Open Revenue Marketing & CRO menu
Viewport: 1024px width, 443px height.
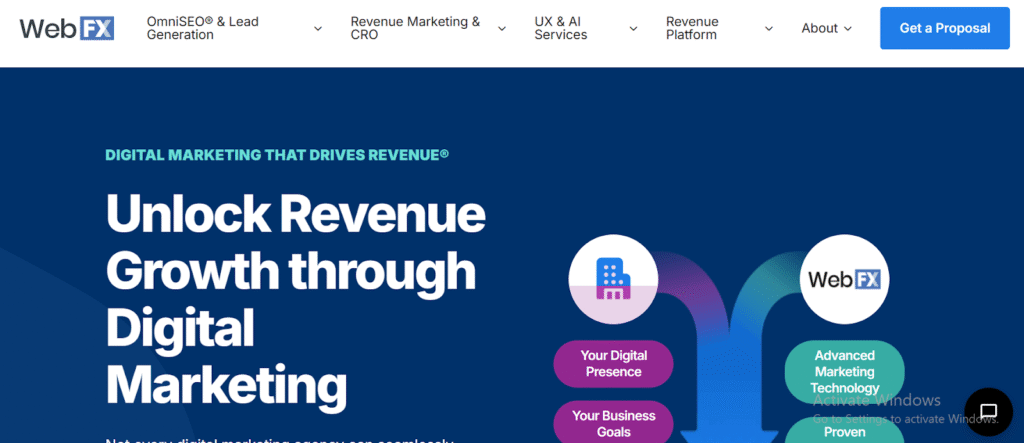415,28
